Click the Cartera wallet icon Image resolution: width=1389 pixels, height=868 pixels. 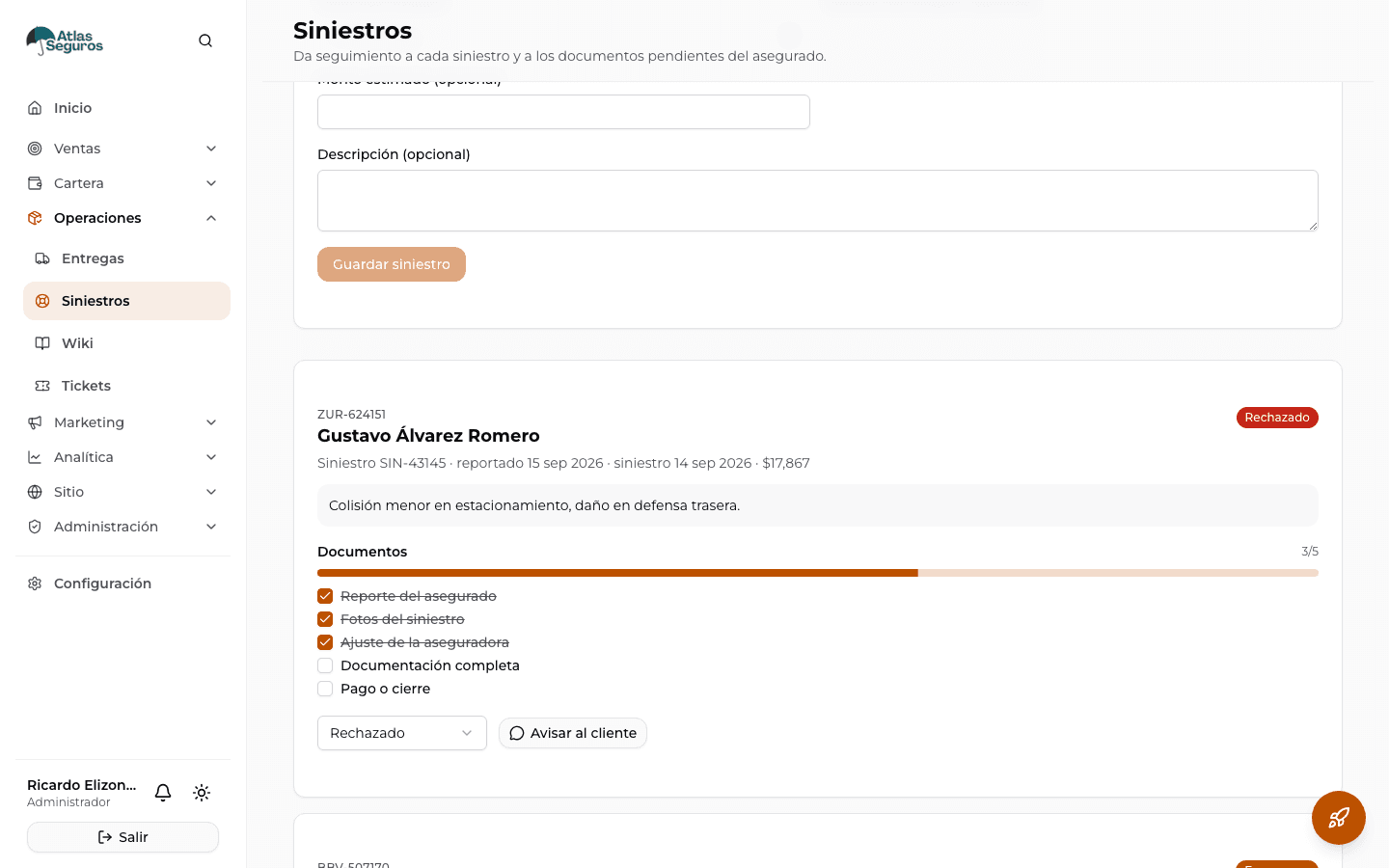[x=35, y=183]
